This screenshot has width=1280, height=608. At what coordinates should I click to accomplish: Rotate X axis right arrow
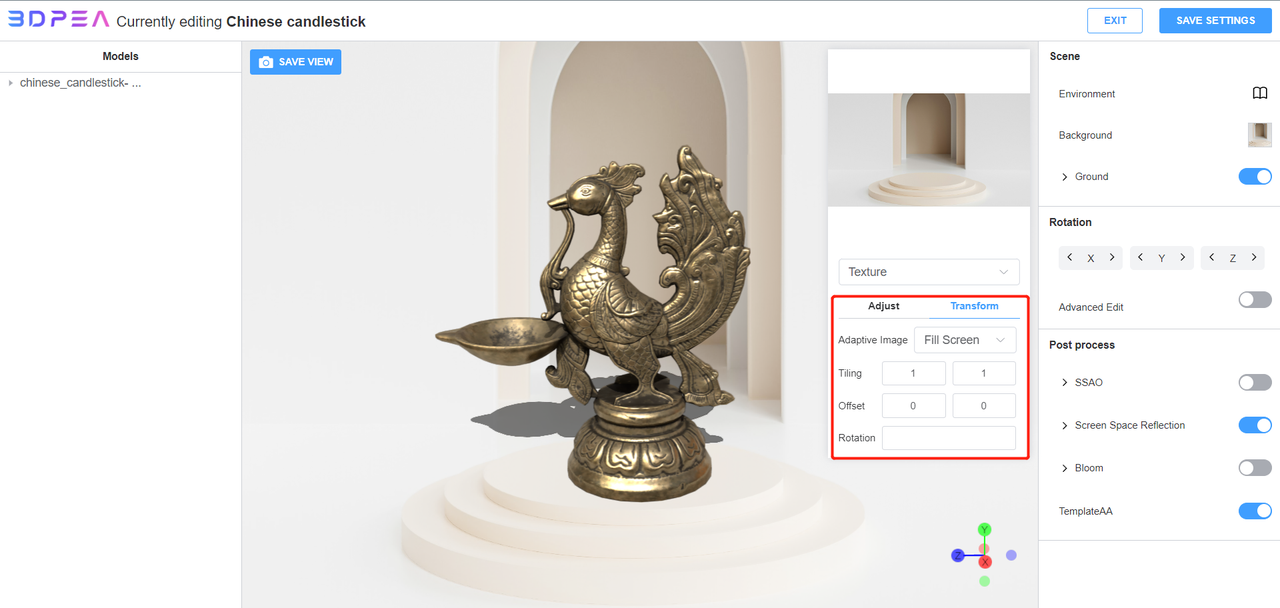[1111, 258]
